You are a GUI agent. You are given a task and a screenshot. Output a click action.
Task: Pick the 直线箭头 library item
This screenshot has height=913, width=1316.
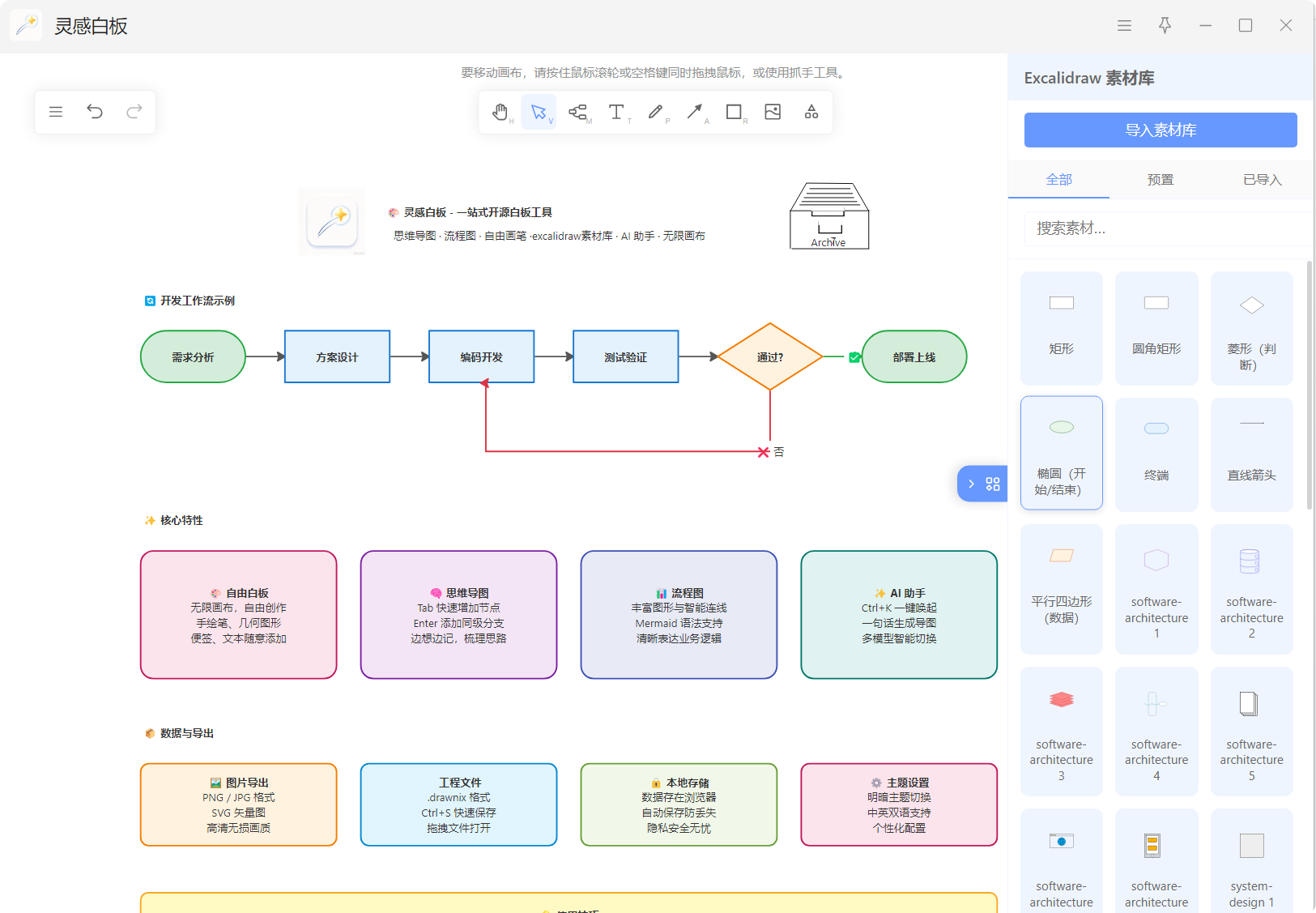[1252, 454]
